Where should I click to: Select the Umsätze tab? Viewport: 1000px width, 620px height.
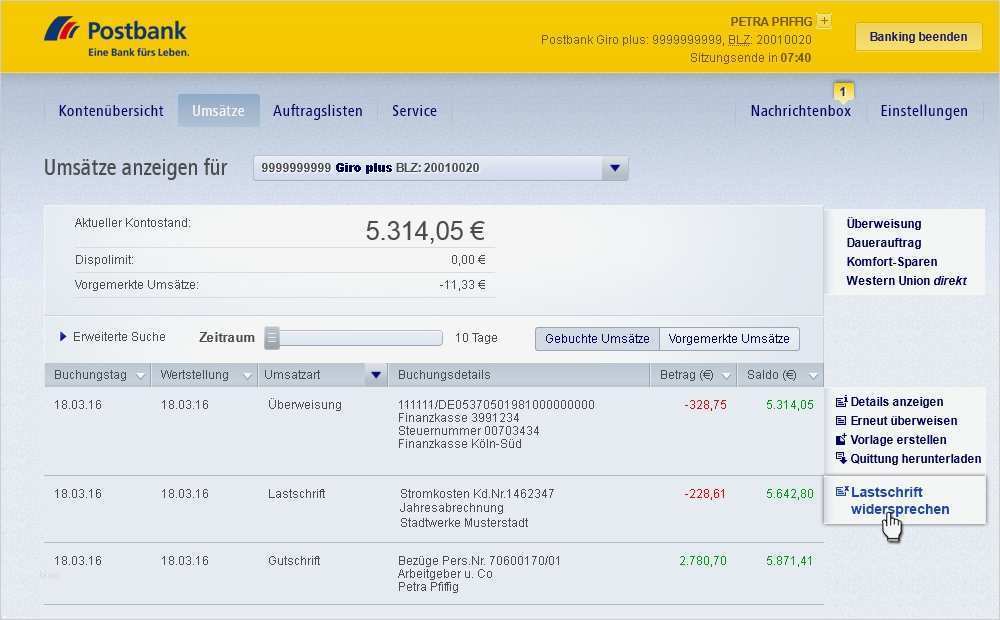click(218, 110)
